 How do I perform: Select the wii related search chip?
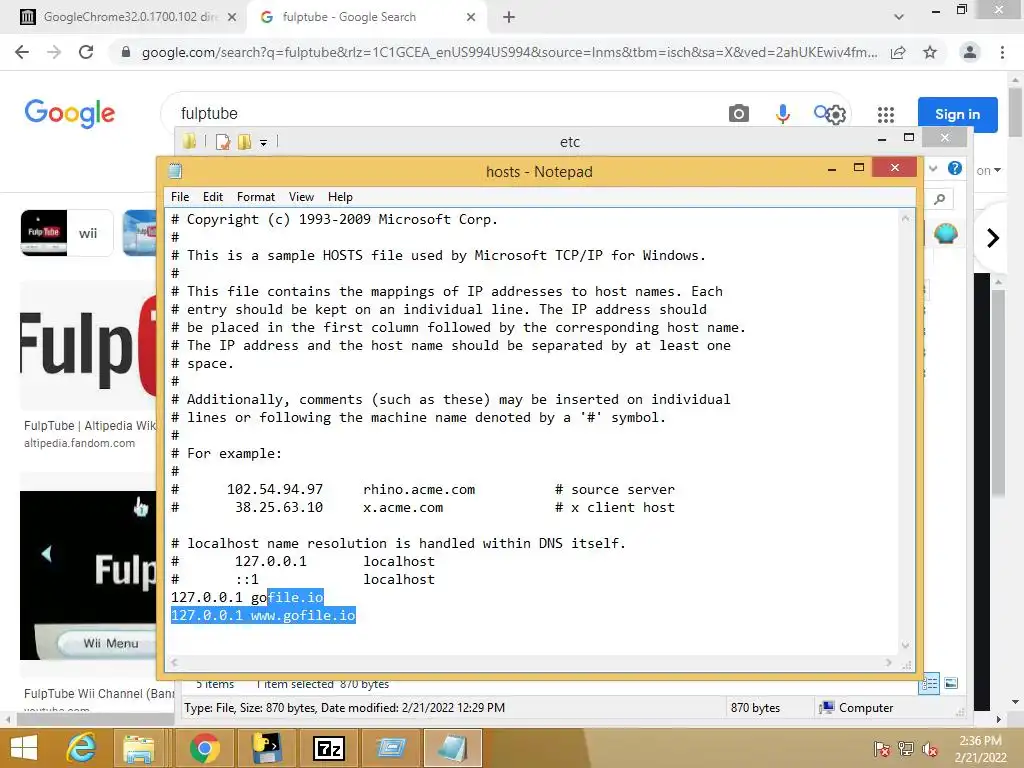tap(67, 233)
